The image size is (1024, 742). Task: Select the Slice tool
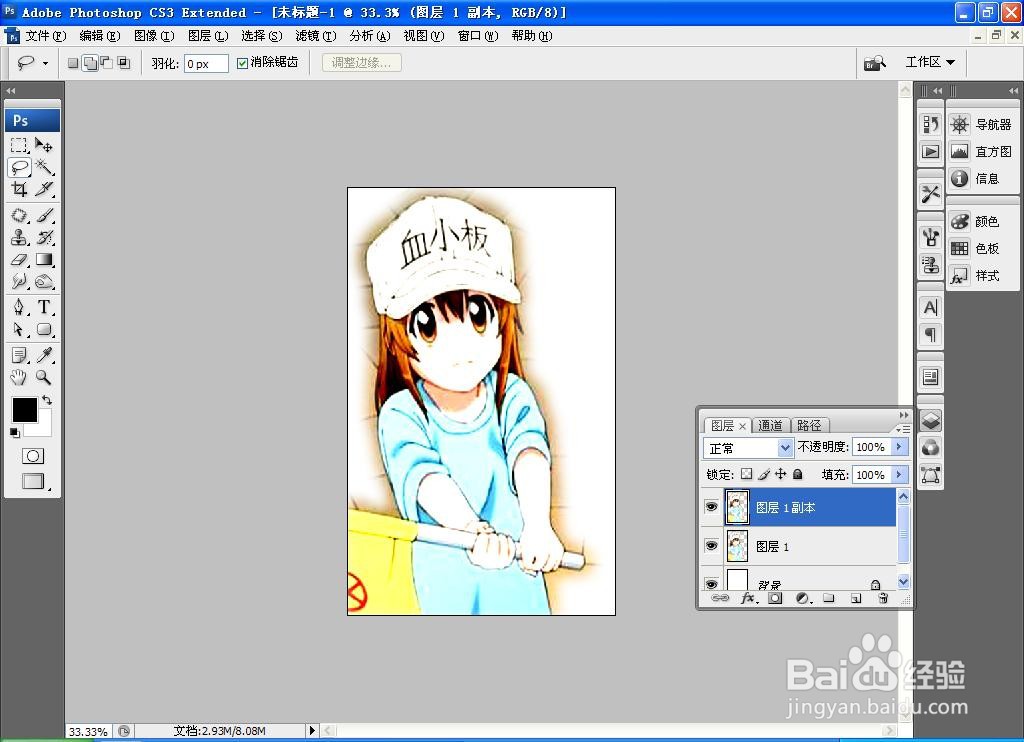pyautogui.click(x=44, y=189)
